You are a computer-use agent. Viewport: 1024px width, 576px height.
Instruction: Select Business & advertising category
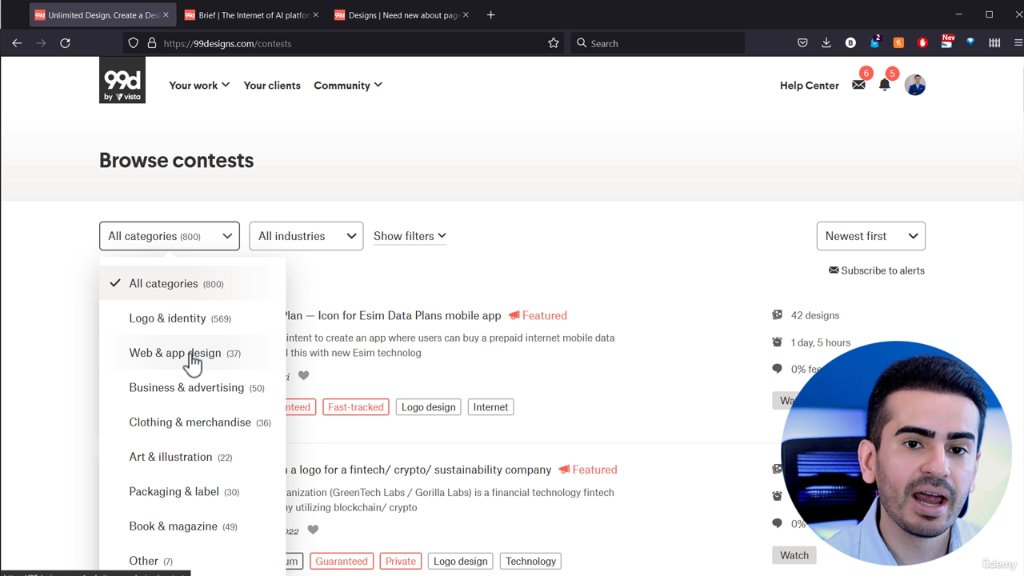pyautogui.click(x=192, y=387)
